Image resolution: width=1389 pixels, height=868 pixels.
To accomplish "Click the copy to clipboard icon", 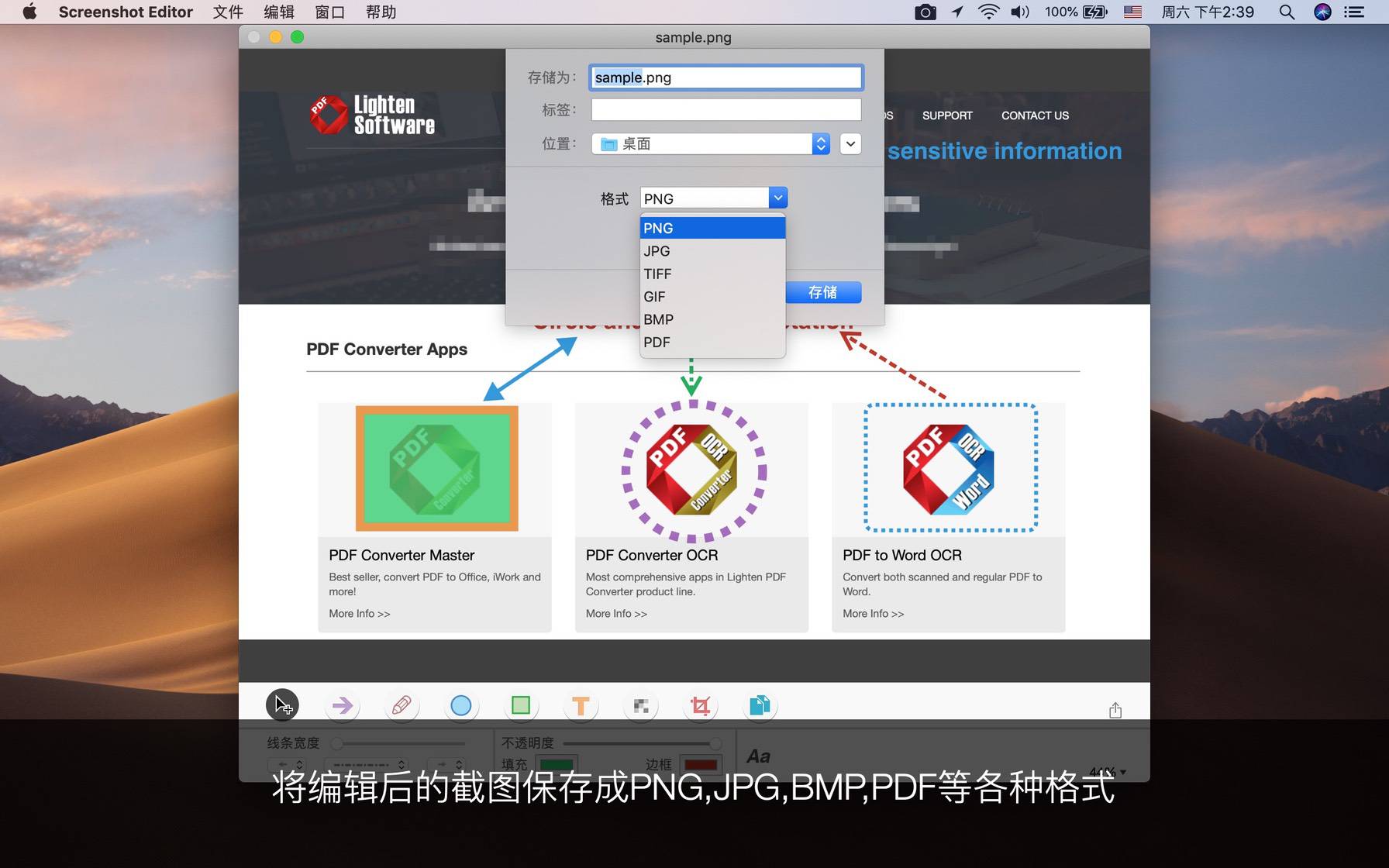I will [760, 705].
